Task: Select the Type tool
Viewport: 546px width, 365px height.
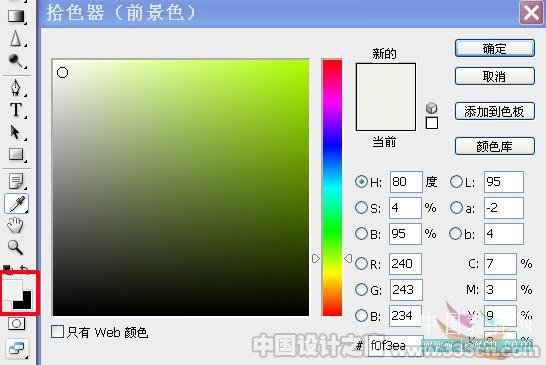Action: pyautogui.click(x=16, y=110)
